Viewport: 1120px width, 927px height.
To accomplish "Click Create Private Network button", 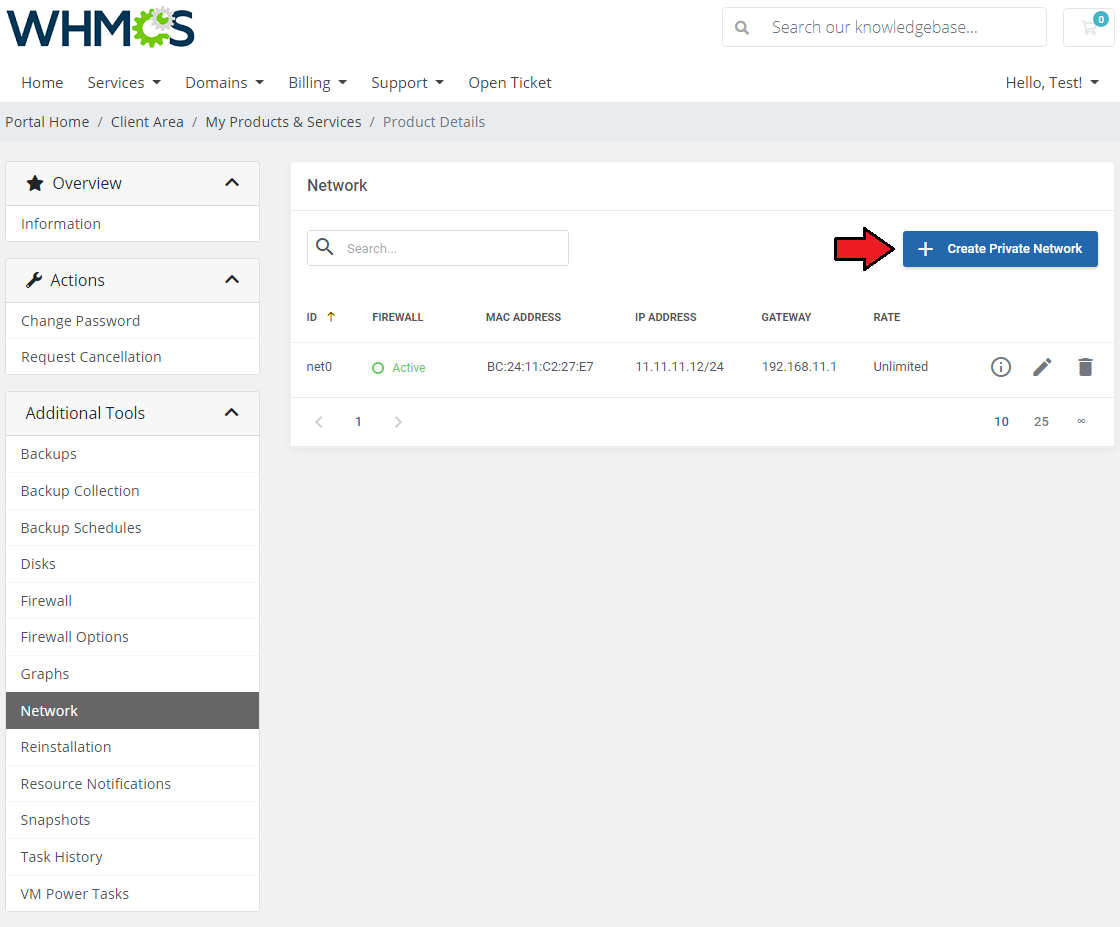I will pyautogui.click(x=1000, y=249).
